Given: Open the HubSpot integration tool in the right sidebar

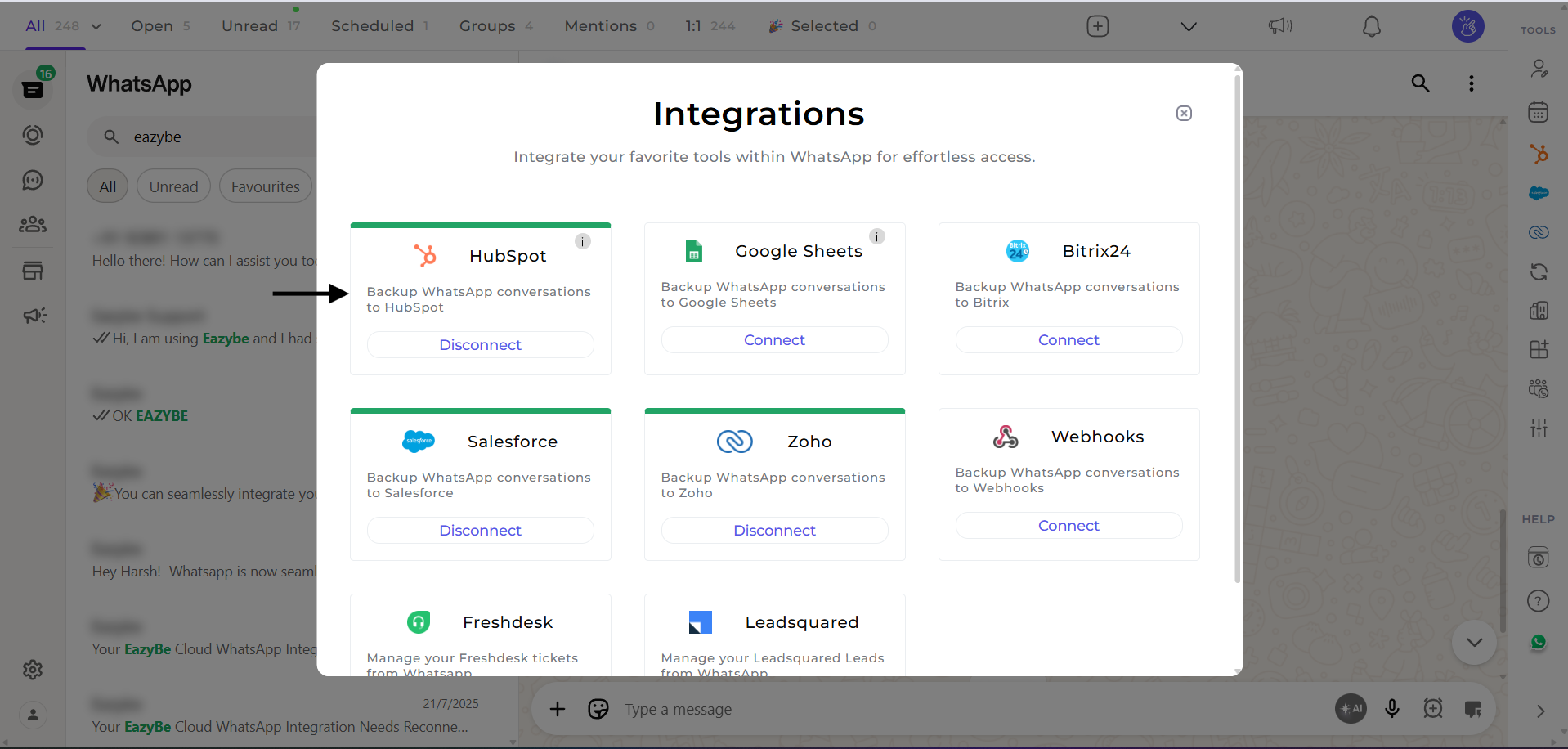Looking at the screenshot, I should [x=1539, y=154].
